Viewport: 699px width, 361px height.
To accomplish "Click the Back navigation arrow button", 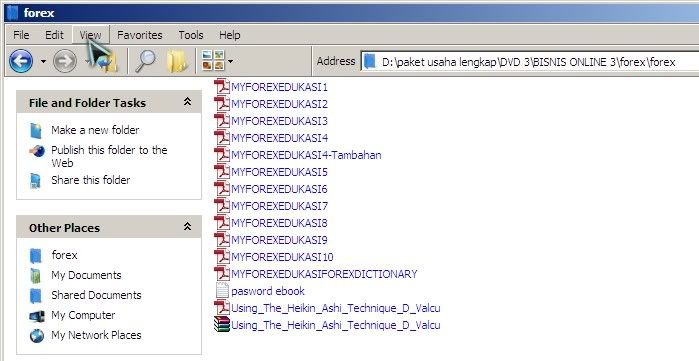I will coord(21,61).
